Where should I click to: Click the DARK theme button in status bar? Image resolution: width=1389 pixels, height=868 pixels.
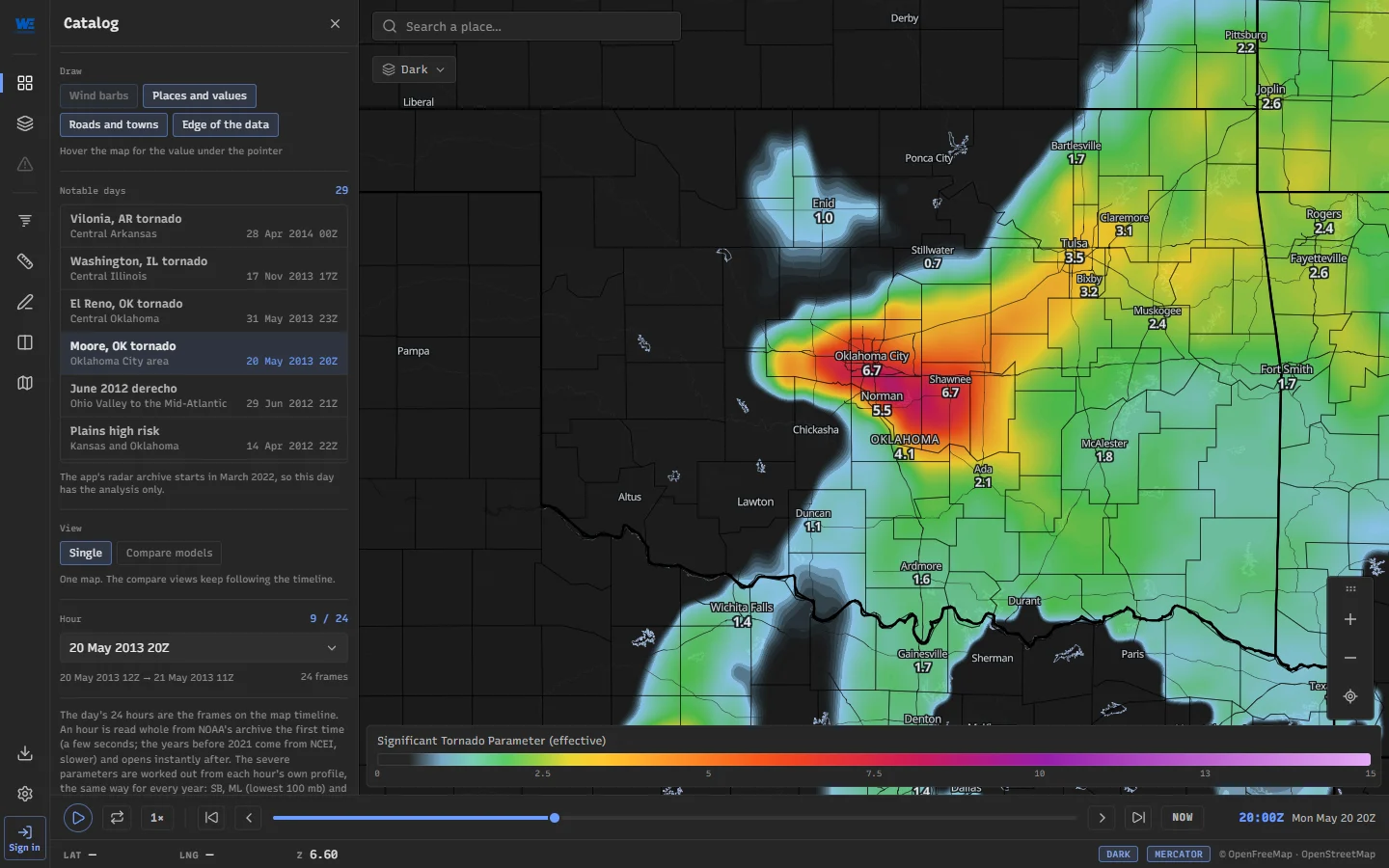click(x=1119, y=854)
